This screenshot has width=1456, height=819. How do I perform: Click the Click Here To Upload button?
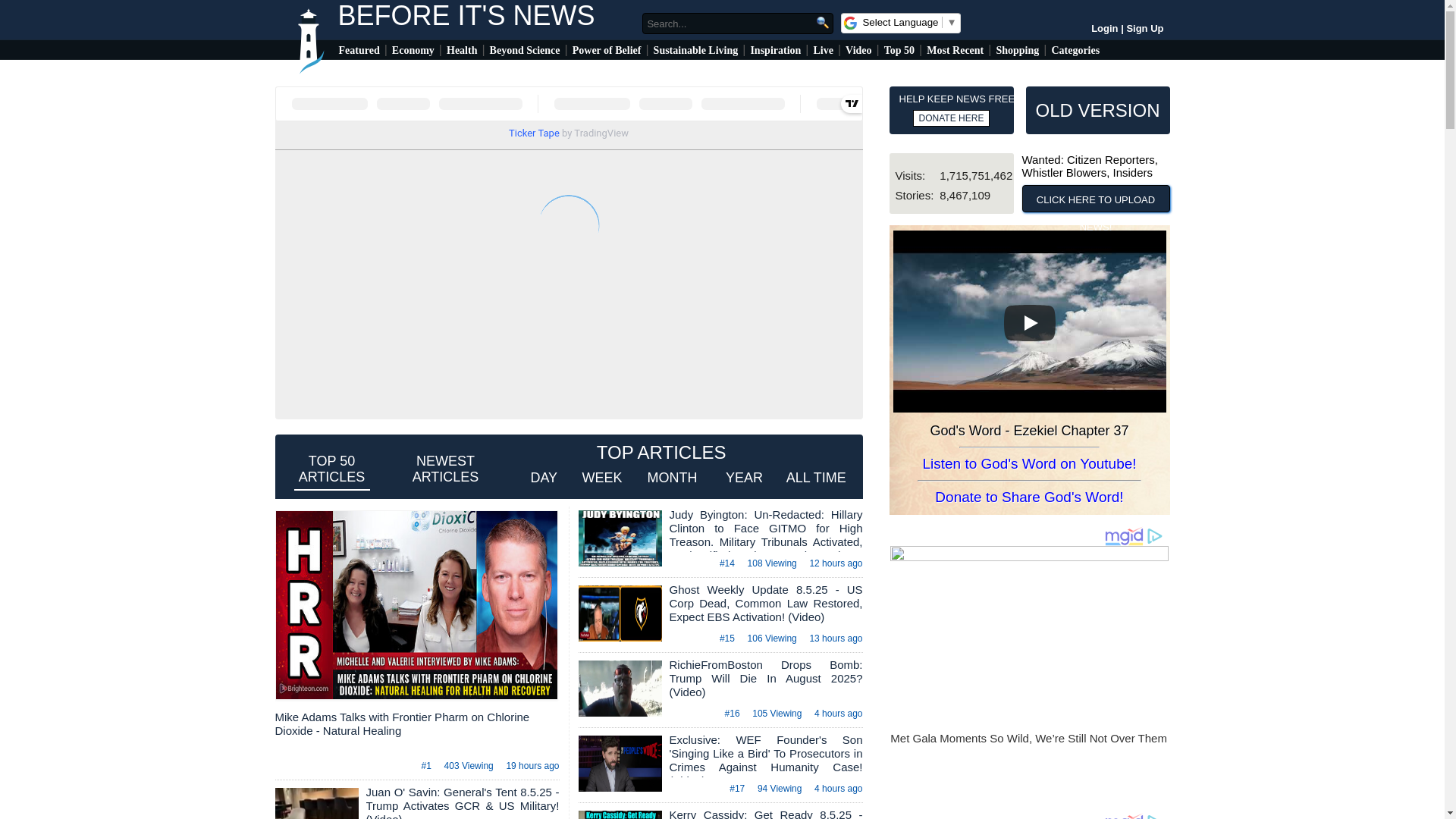pyautogui.click(x=1096, y=199)
